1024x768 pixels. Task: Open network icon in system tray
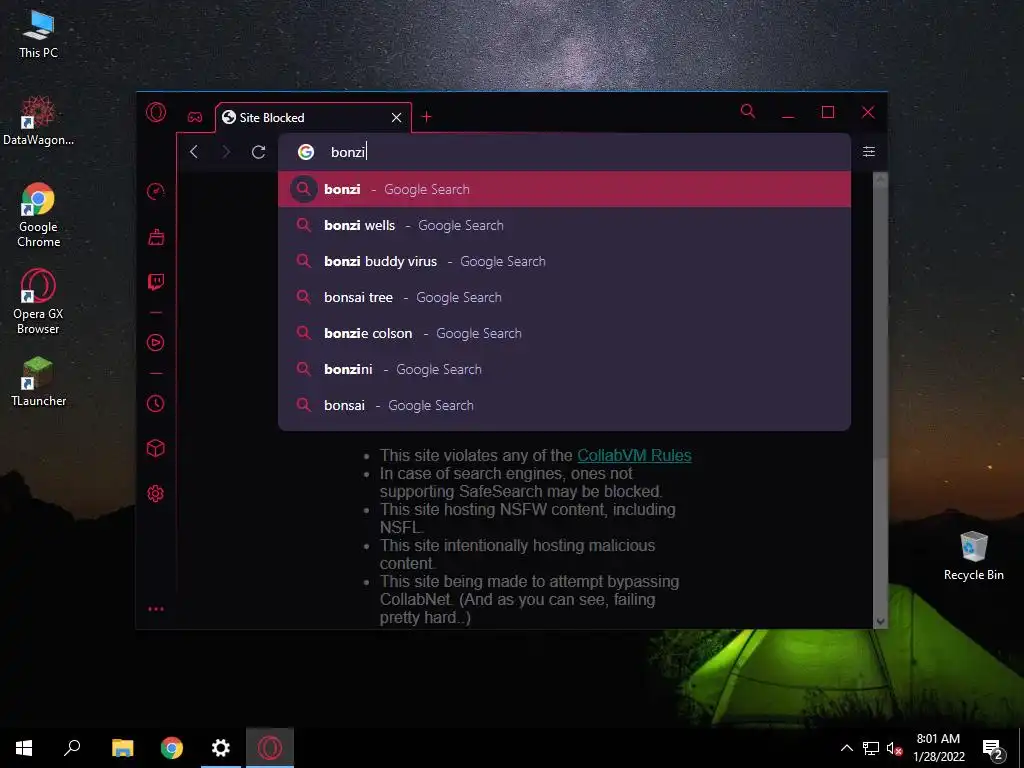click(871, 748)
